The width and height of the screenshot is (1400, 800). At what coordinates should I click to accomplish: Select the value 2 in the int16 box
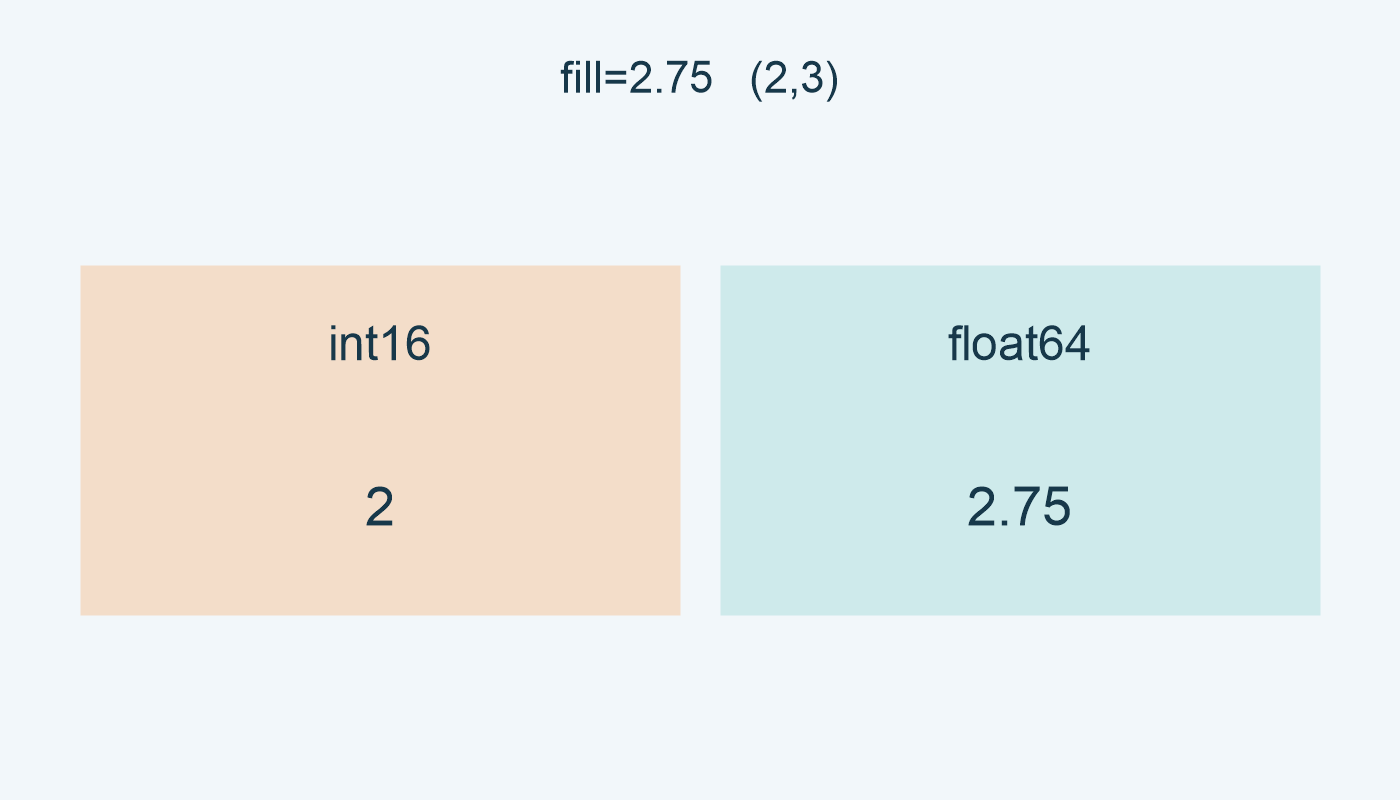coord(379,508)
